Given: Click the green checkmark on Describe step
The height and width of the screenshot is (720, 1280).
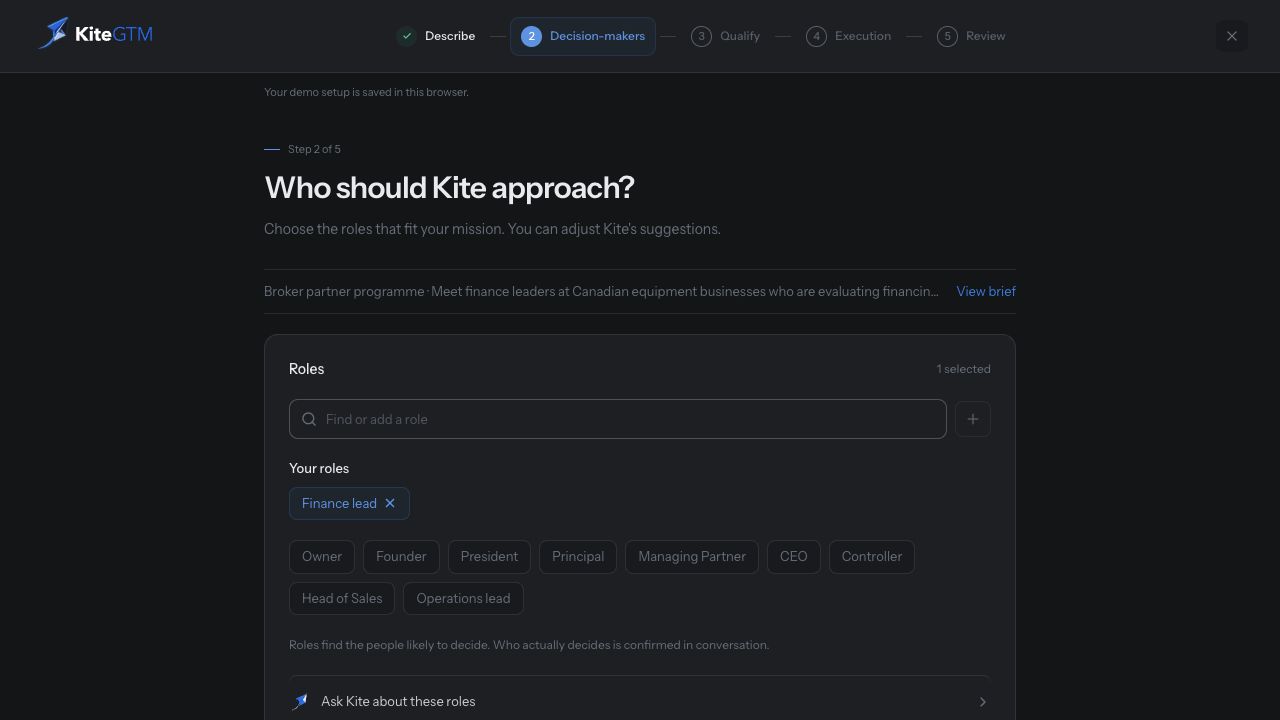Looking at the screenshot, I should click(x=407, y=36).
